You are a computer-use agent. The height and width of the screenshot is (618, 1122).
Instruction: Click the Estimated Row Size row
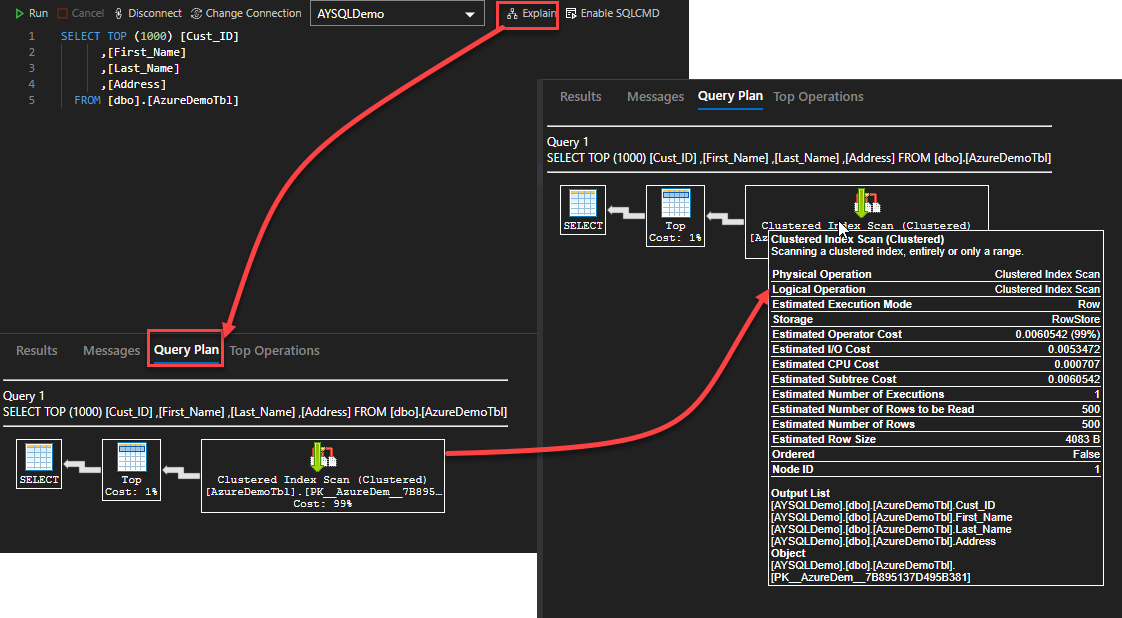pyautogui.click(x=935, y=439)
